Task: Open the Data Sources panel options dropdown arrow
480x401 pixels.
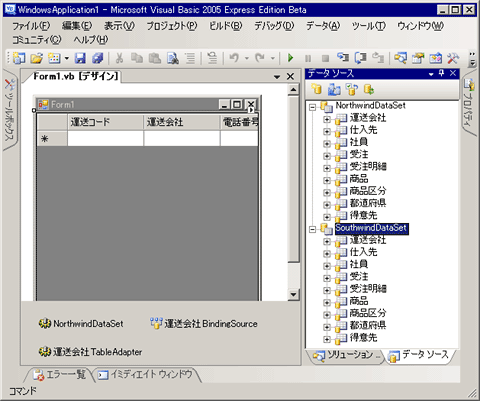Action: point(431,74)
